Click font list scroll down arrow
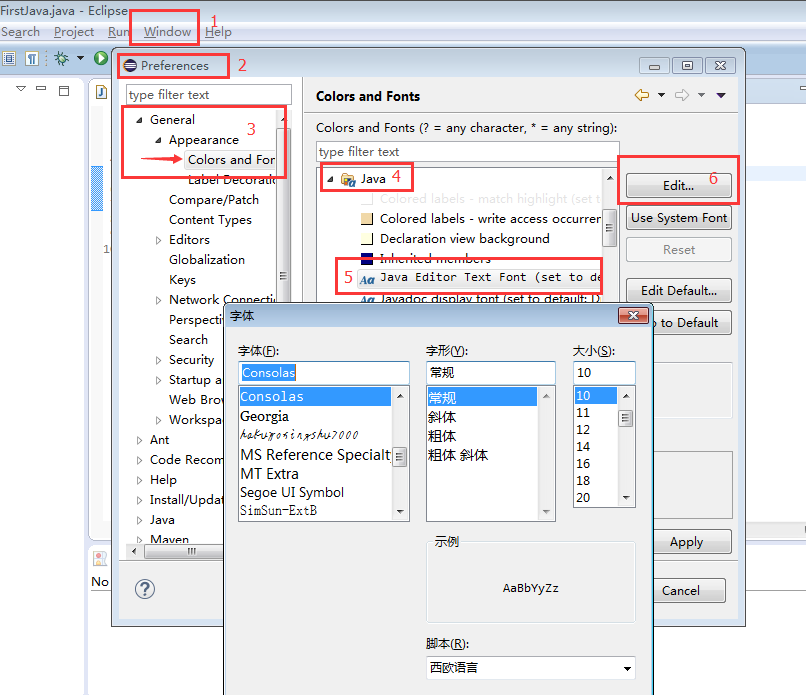Image resolution: width=806 pixels, height=695 pixels. click(400, 511)
